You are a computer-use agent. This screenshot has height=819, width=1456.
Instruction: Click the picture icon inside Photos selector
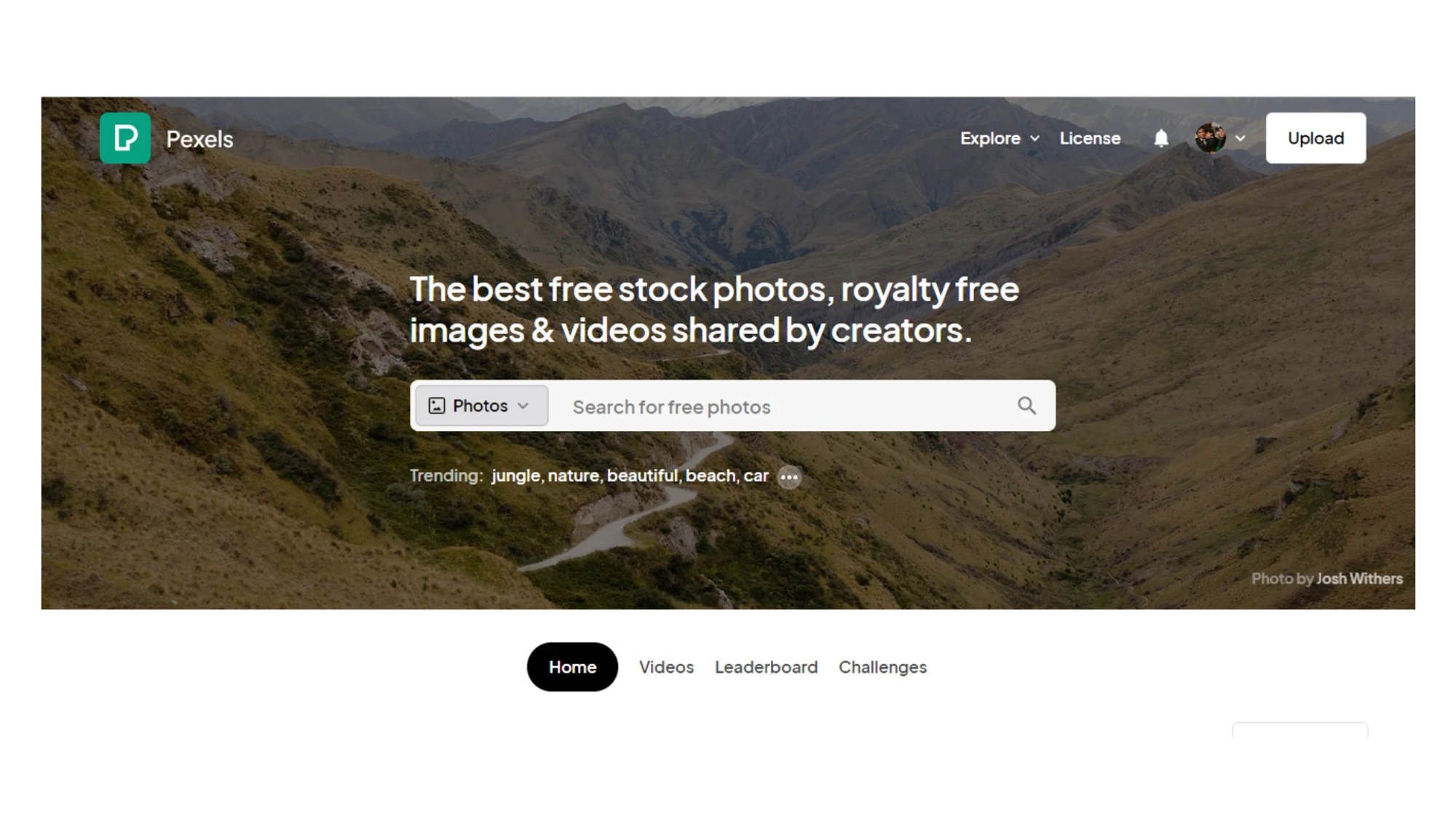click(x=437, y=405)
